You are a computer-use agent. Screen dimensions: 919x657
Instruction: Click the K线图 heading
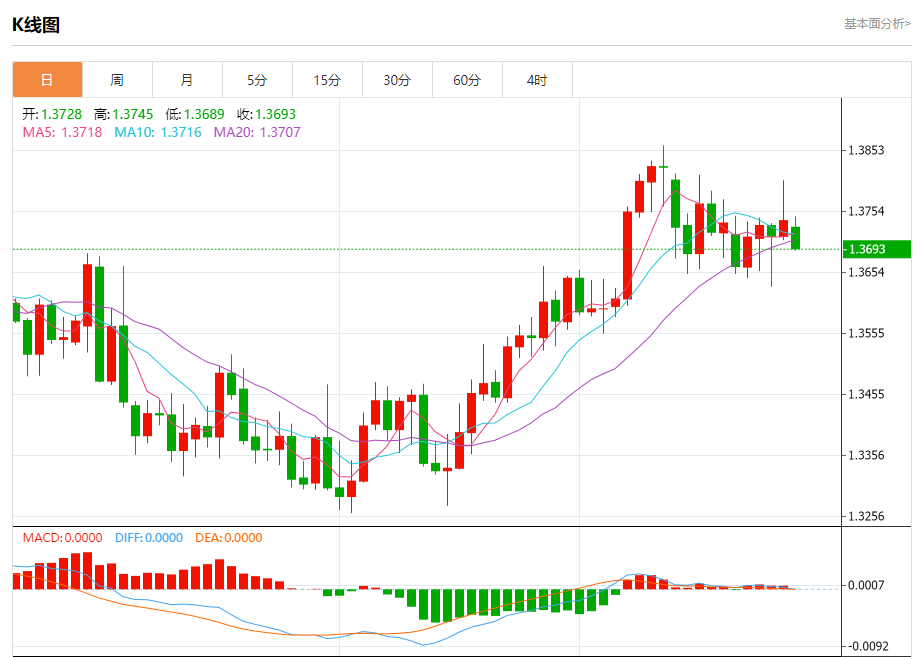(x=36, y=25)
